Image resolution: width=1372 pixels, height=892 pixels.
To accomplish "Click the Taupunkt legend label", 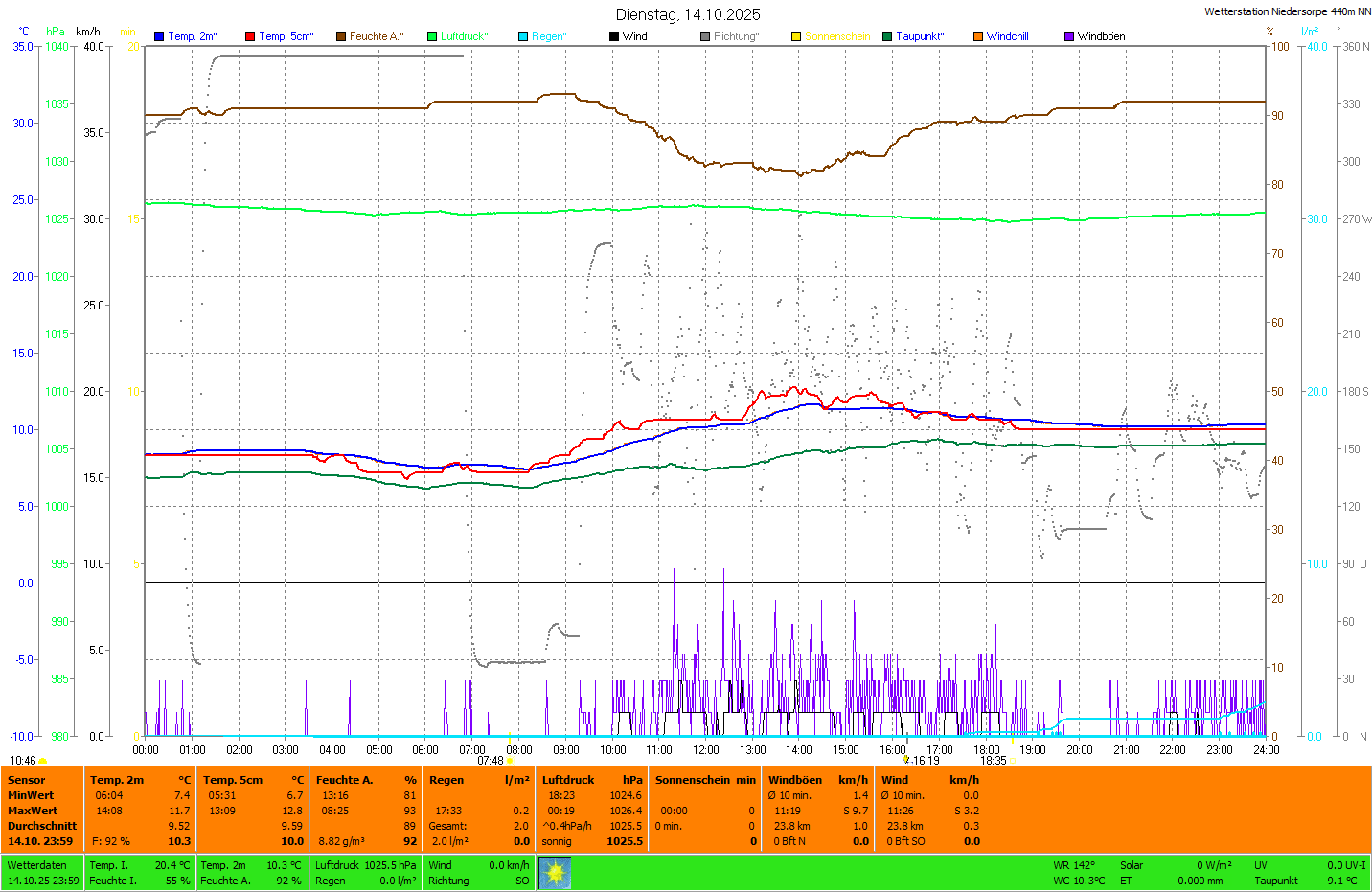I will click(x=920, y=36).
